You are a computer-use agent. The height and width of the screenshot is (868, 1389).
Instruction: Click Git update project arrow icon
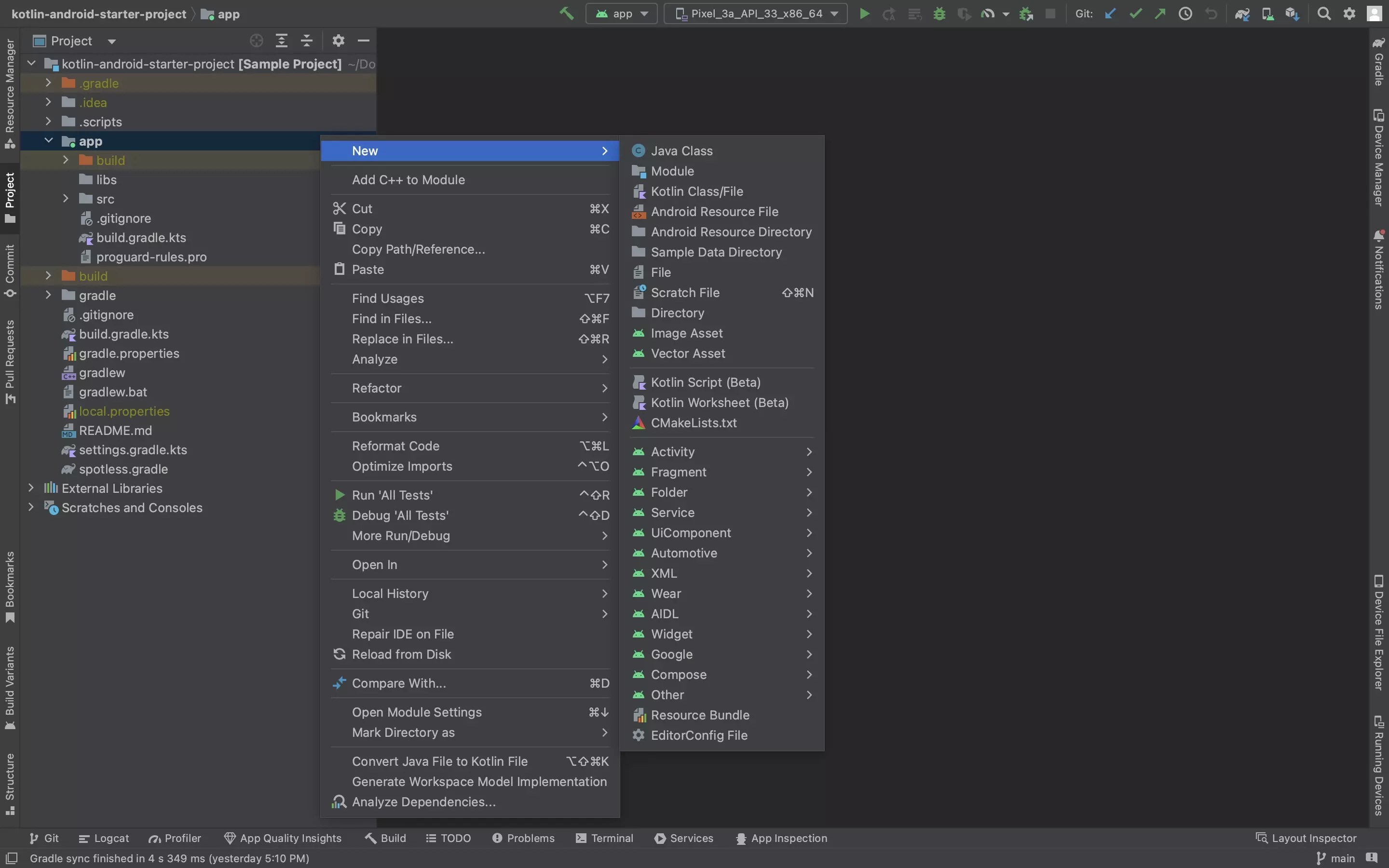(1110, 13)
